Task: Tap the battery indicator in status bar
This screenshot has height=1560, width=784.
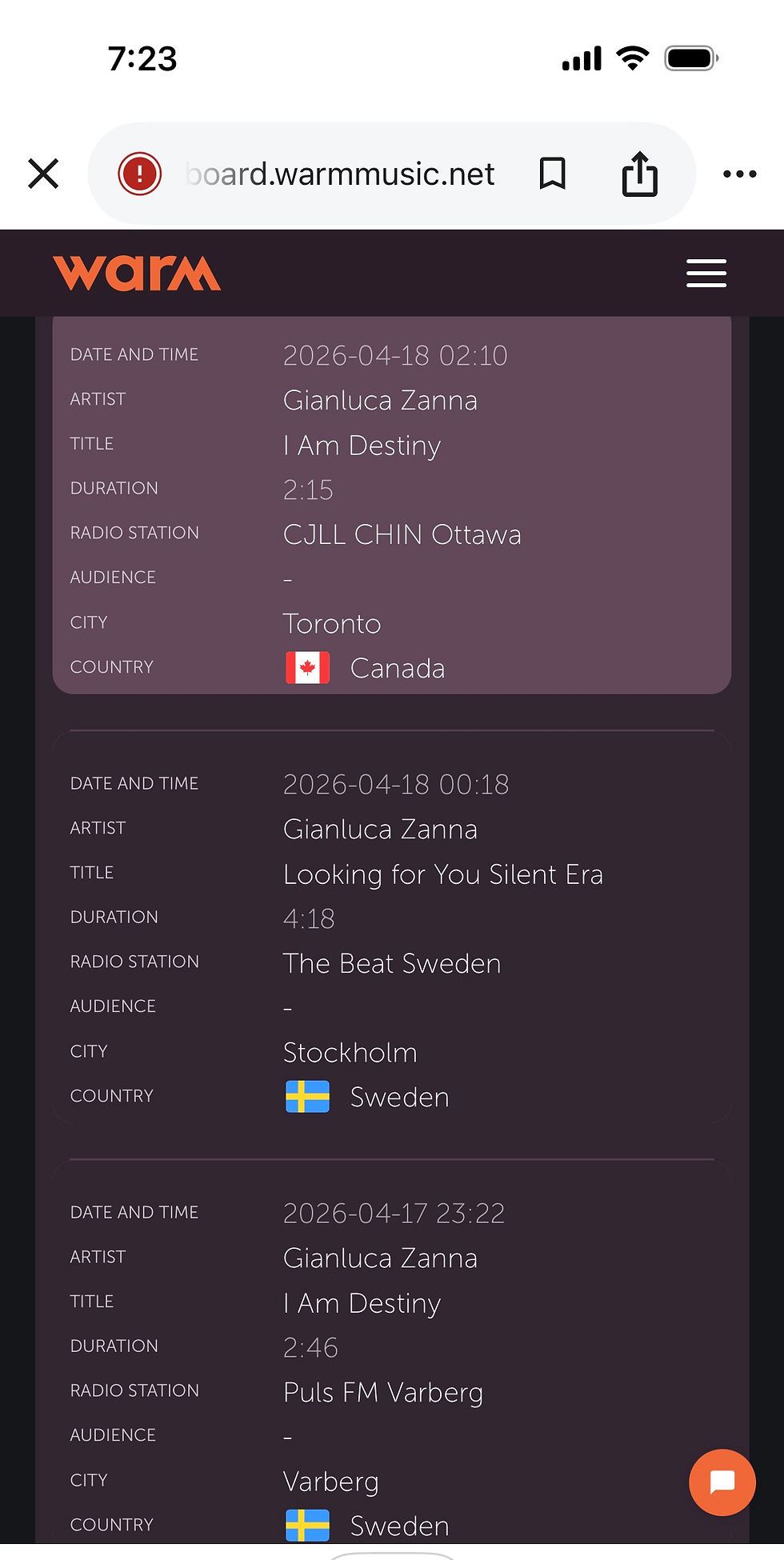Action: tap(690, 58)
